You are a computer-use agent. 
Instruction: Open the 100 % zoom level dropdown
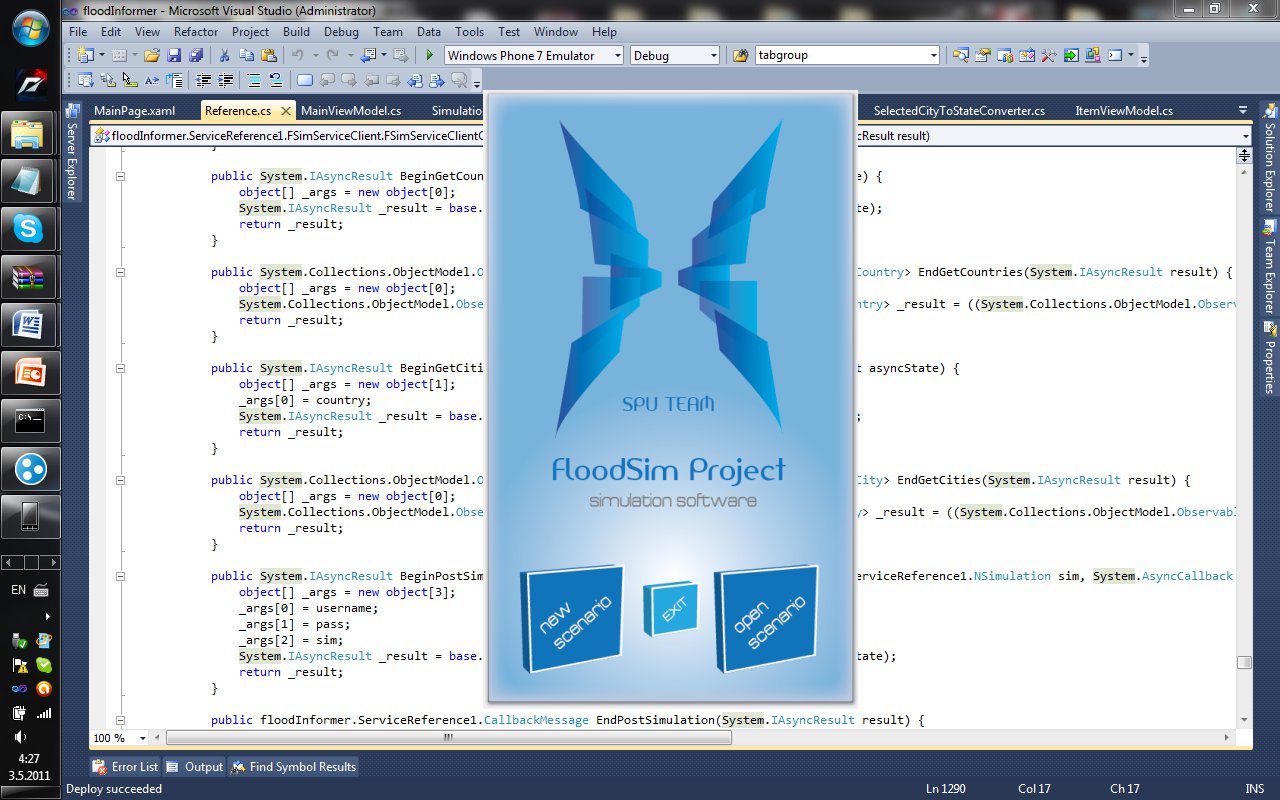142,738
